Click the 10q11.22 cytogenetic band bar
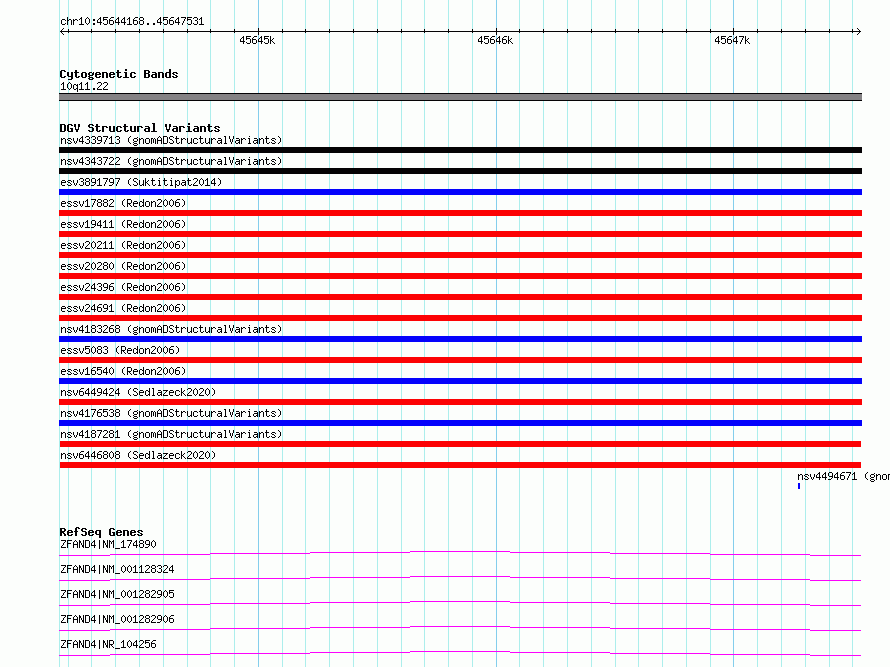The width and height of the screenshot is (890, 667). (x=460, y=97)
